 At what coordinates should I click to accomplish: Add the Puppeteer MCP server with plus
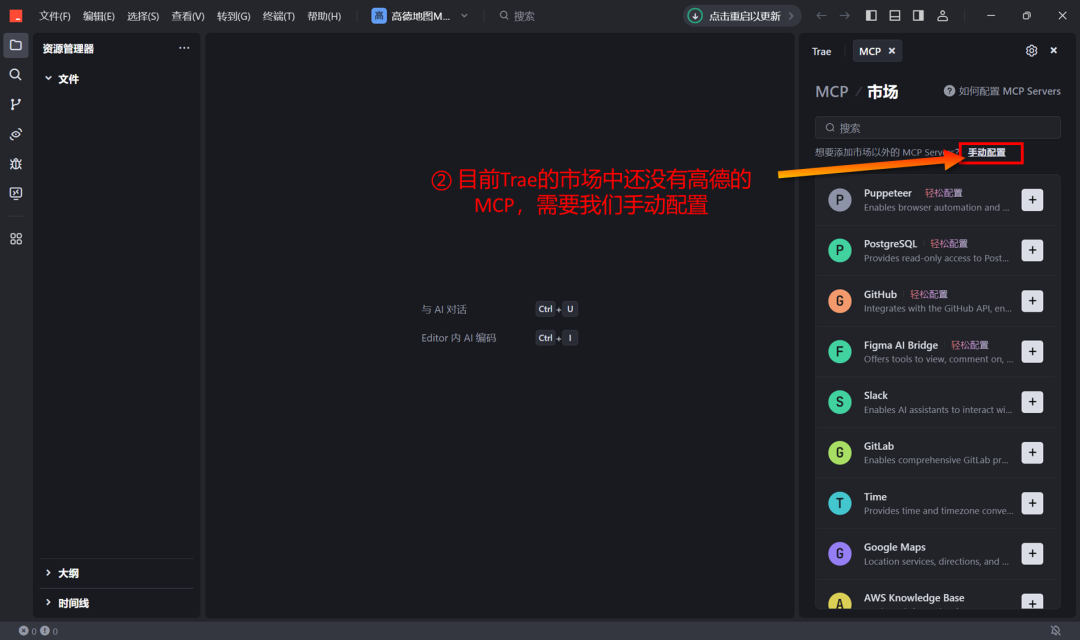point(1032,200)
